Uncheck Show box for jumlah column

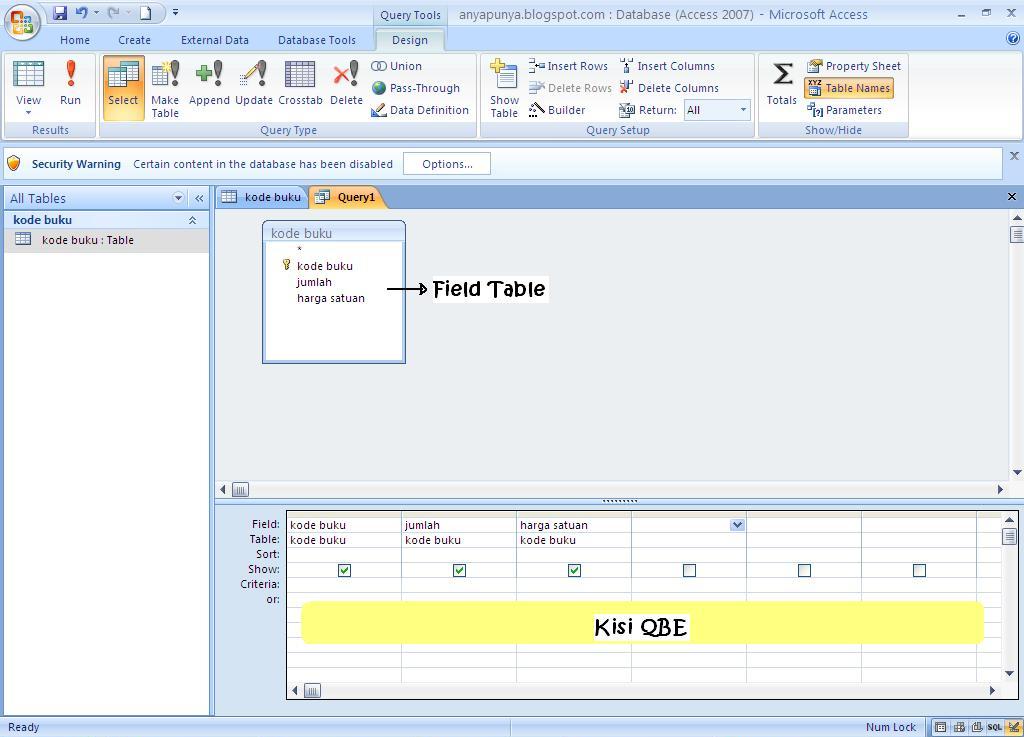pyautogui.click(x=459, y=571)
